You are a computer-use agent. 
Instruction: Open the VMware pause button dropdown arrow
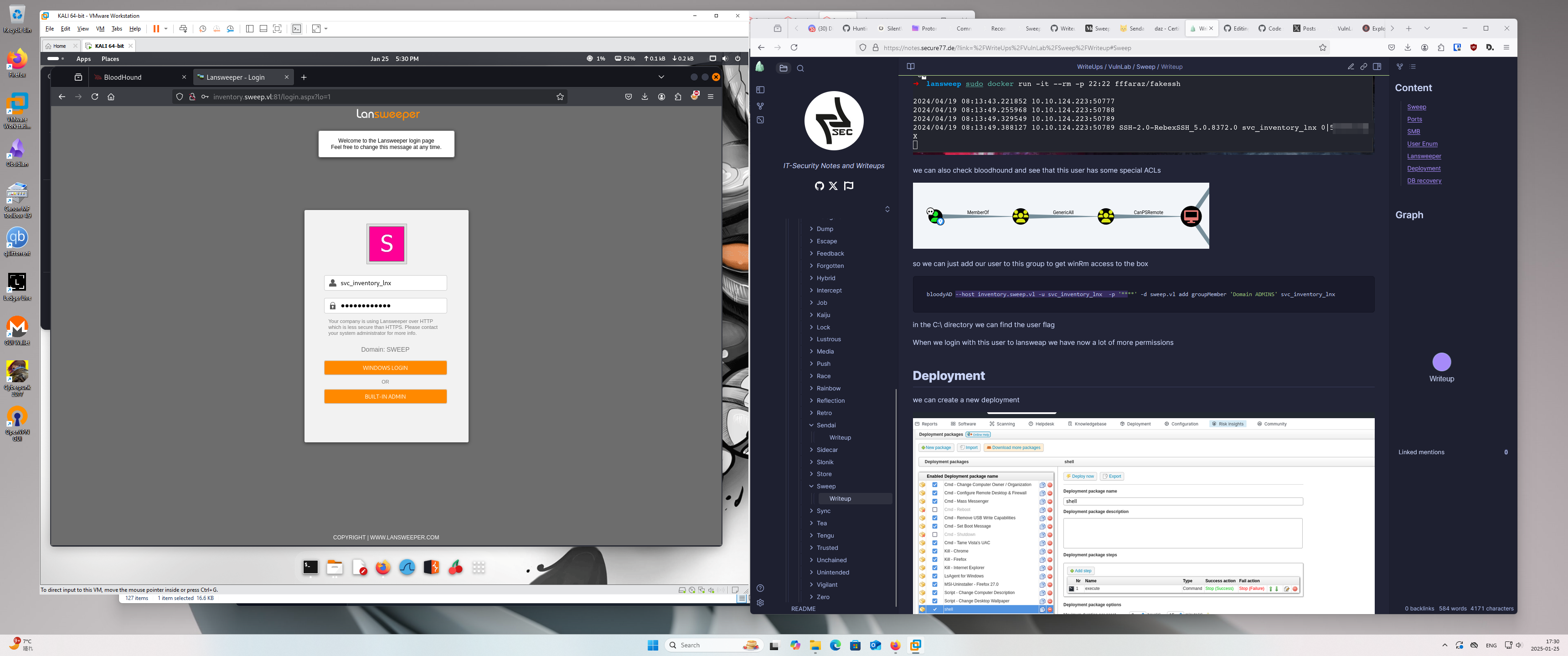click(x=166, y=29)
